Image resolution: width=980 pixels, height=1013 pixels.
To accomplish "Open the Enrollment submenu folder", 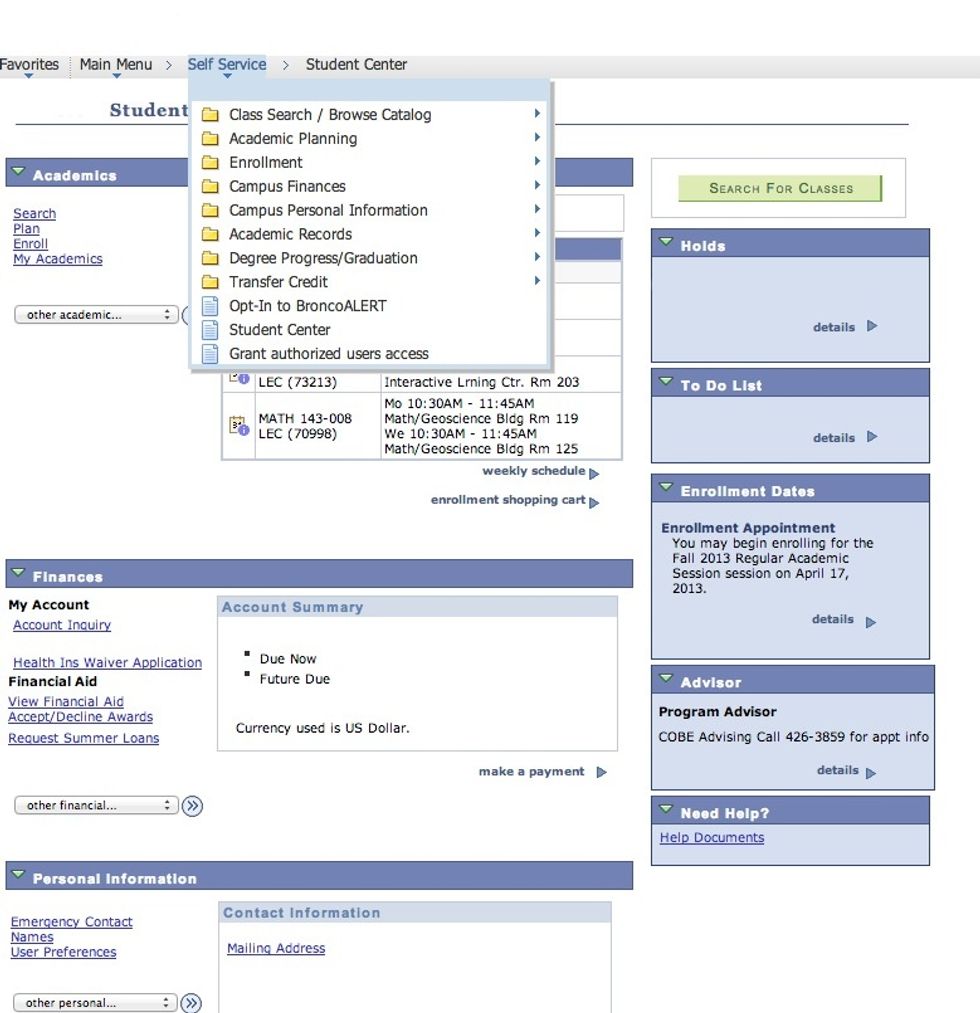I will pos(266,162).
